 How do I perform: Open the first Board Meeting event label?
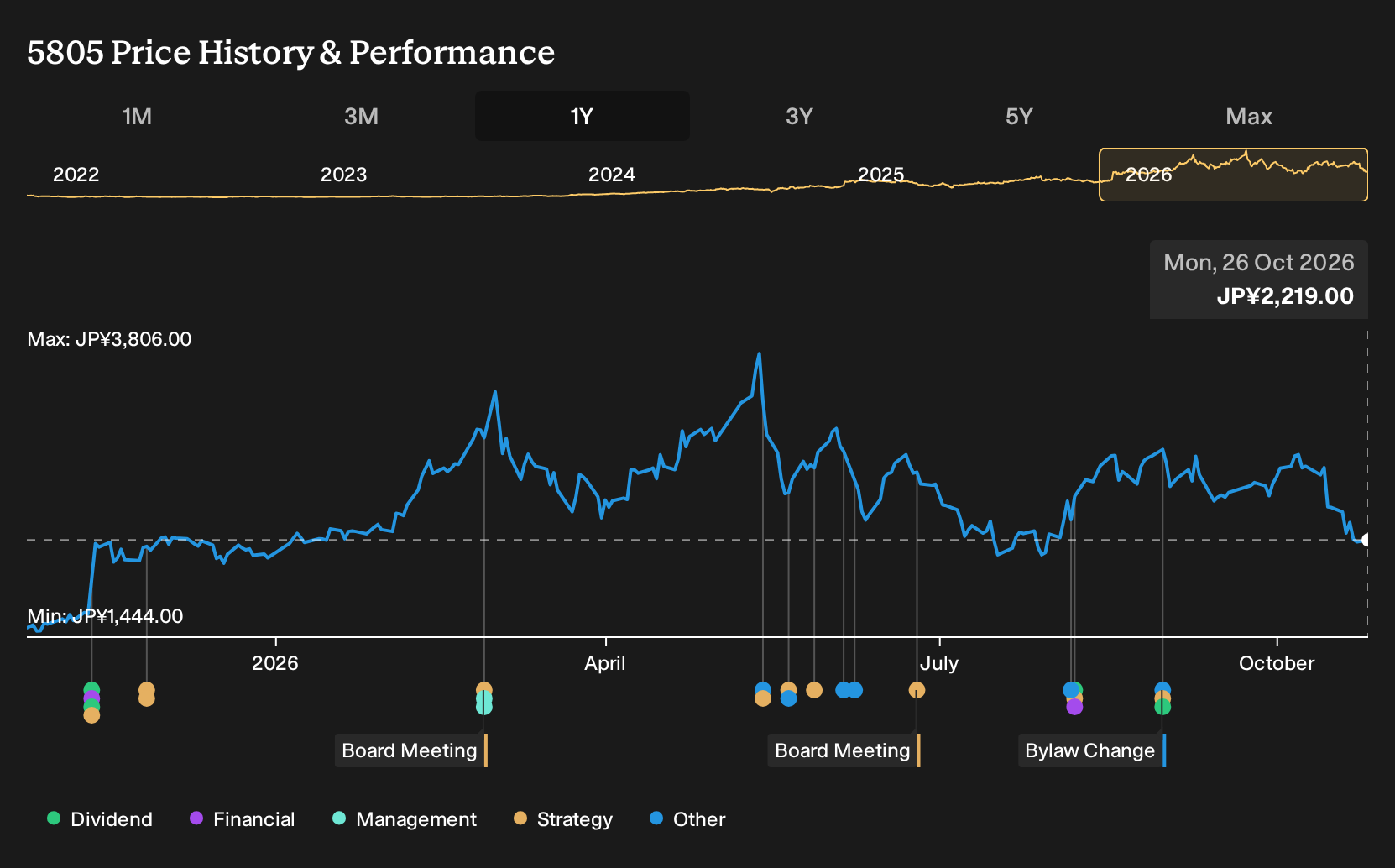click(x=411, y=750)
